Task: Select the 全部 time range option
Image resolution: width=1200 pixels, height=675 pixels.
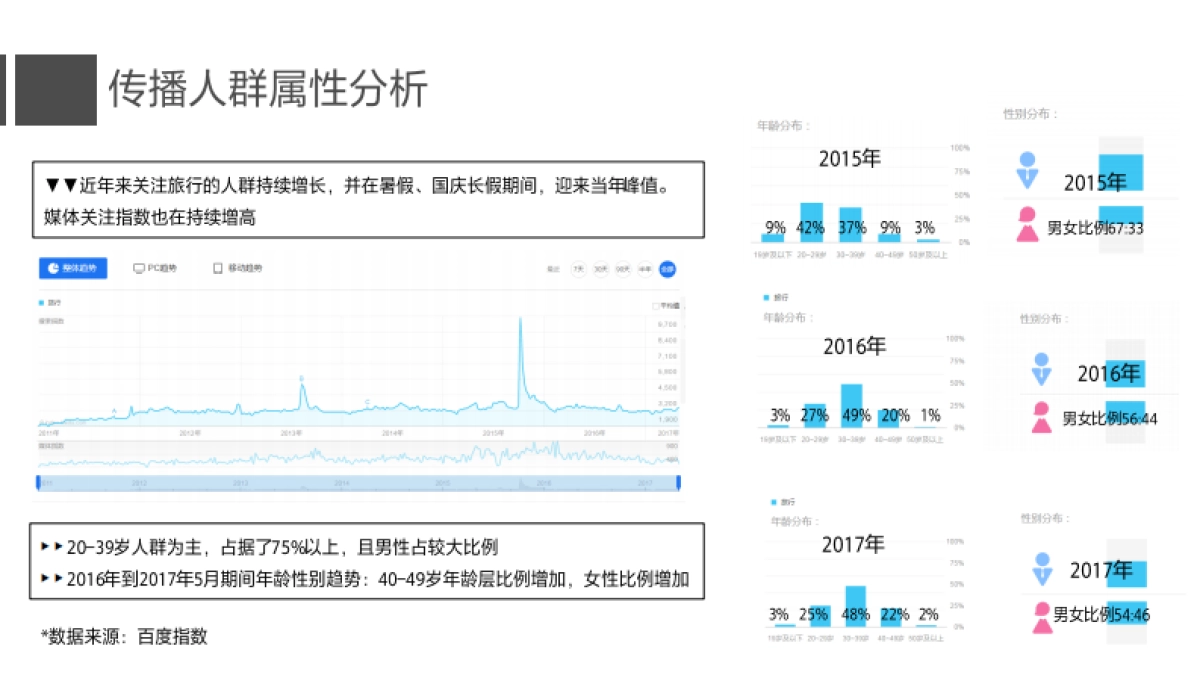Action: point(667,269)
